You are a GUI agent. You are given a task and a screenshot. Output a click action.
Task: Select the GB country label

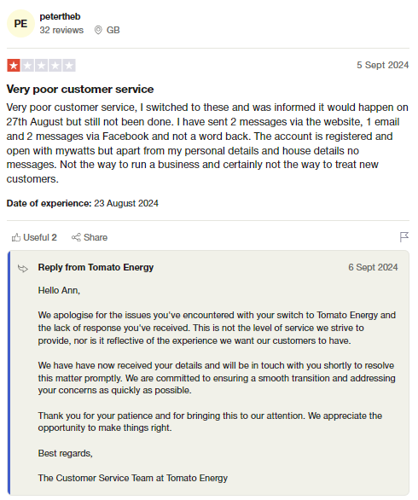pyautogui.click(x=113, y=30)
